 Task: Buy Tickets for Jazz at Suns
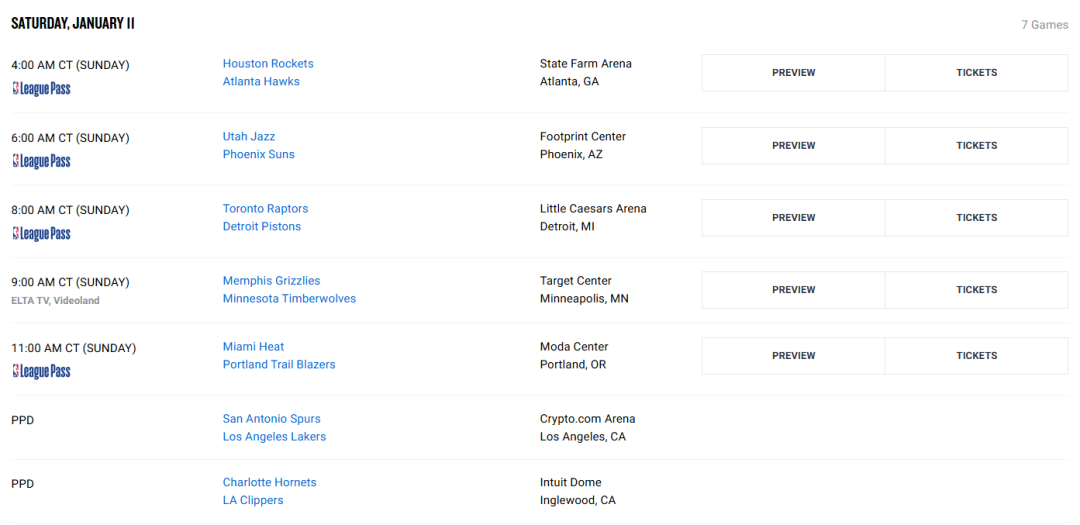[x=977, y=145]
